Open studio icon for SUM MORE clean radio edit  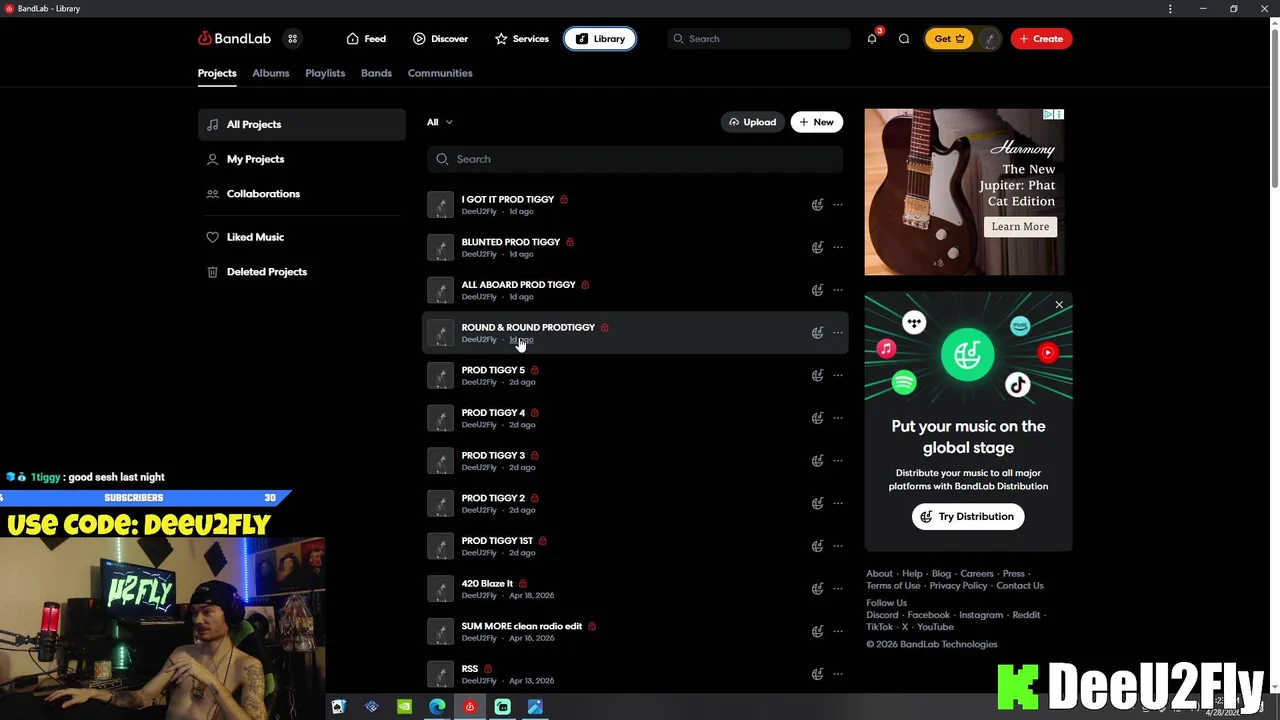[817, 631]
